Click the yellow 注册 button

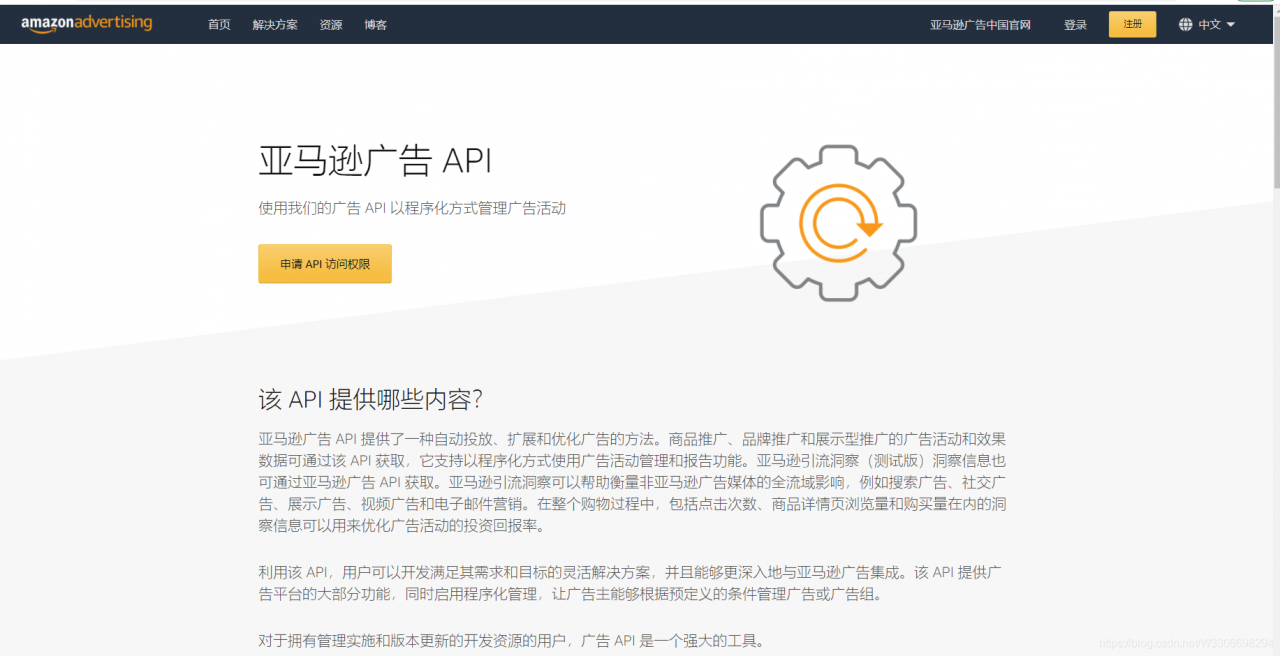[x=1132, y=24]
